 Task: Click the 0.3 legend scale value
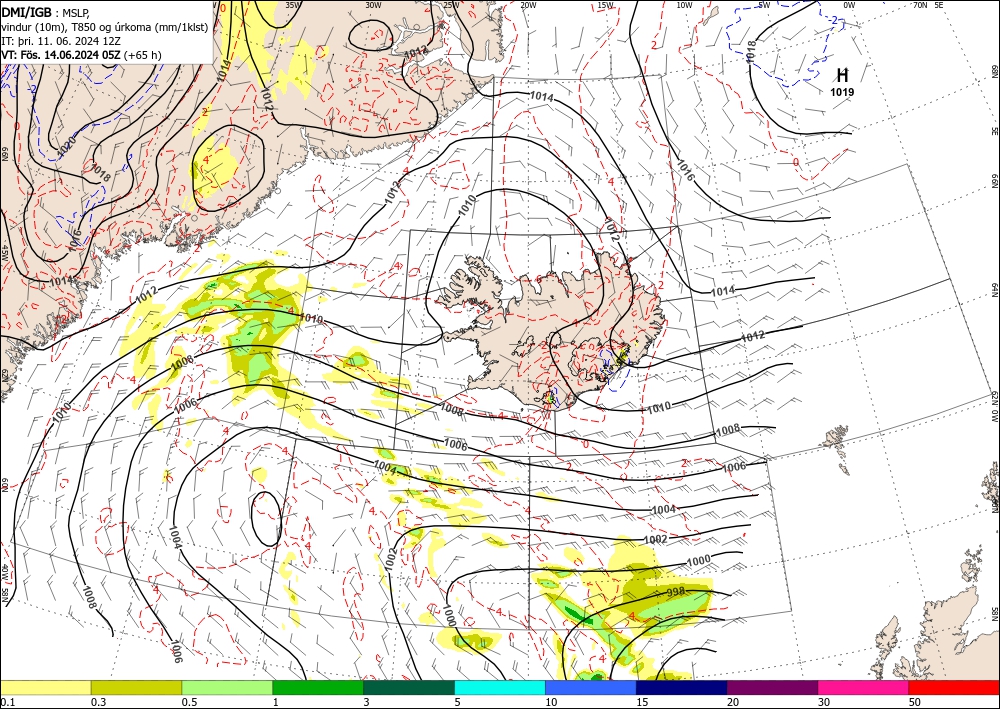pyautogui.click(x=98, y=702)
